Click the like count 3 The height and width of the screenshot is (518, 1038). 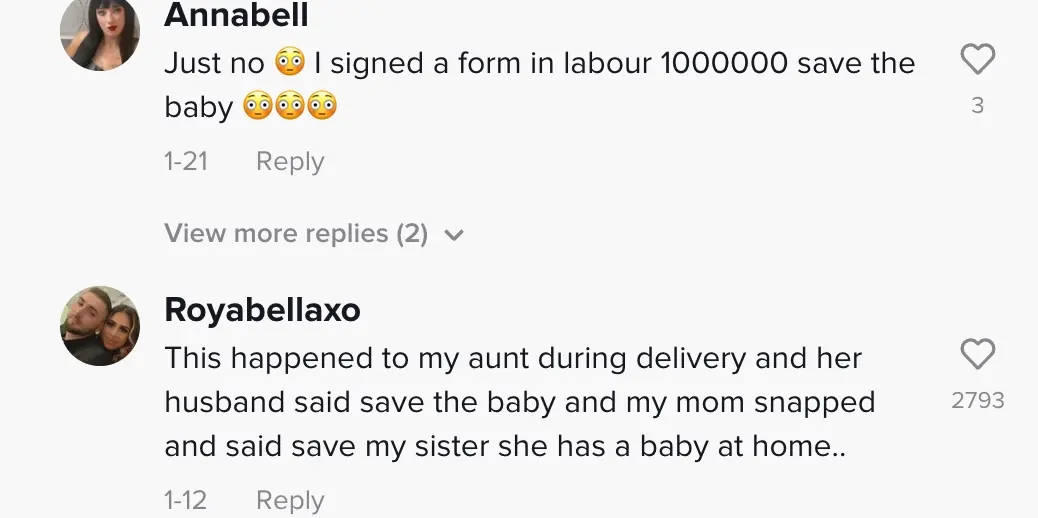pyautogui.click(x=977, y=105)
